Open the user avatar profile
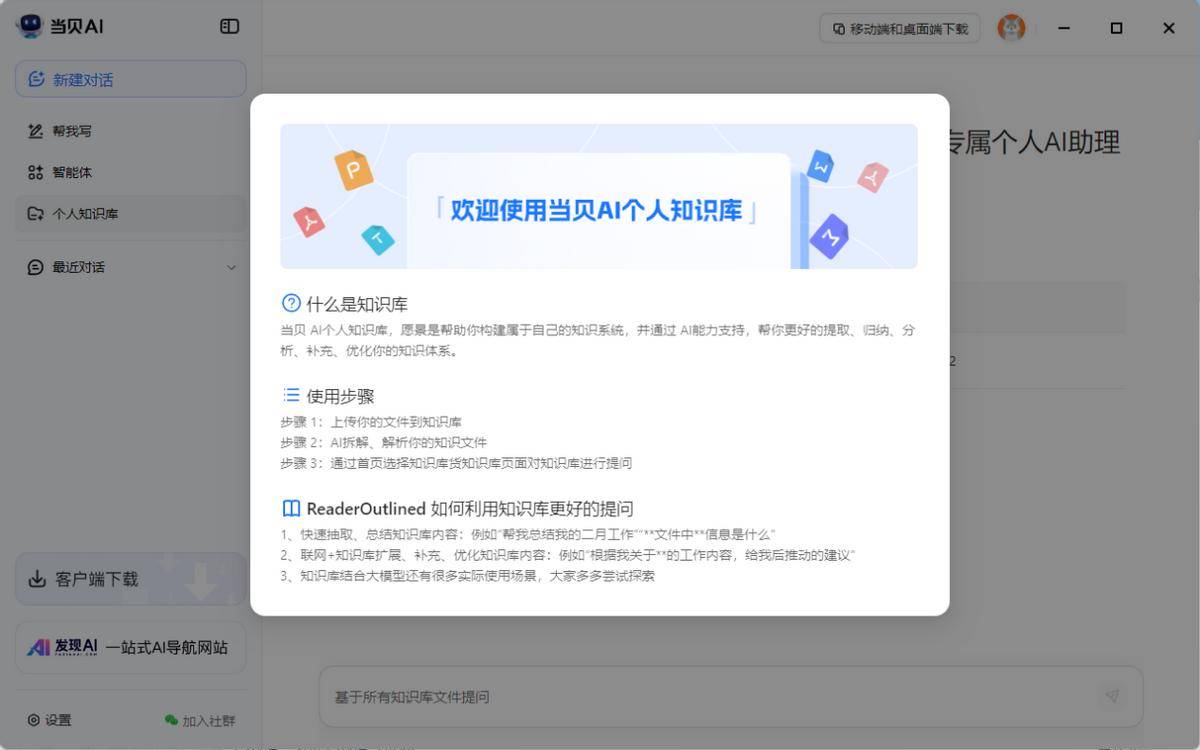This screenshot has height=750, width=1200. [x=1011, y=28]
